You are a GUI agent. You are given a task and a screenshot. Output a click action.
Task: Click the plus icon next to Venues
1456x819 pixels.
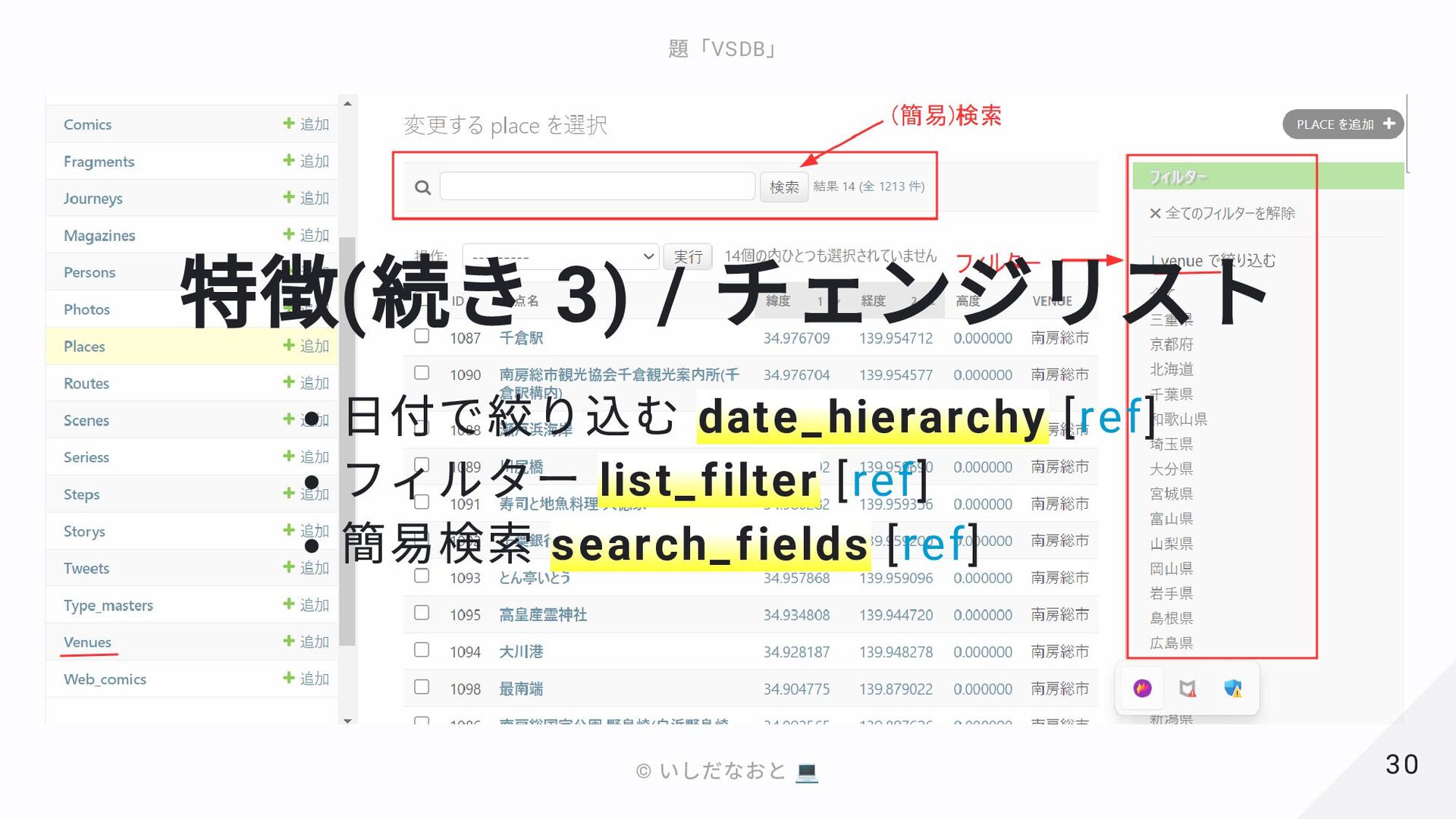coord(289,642)
